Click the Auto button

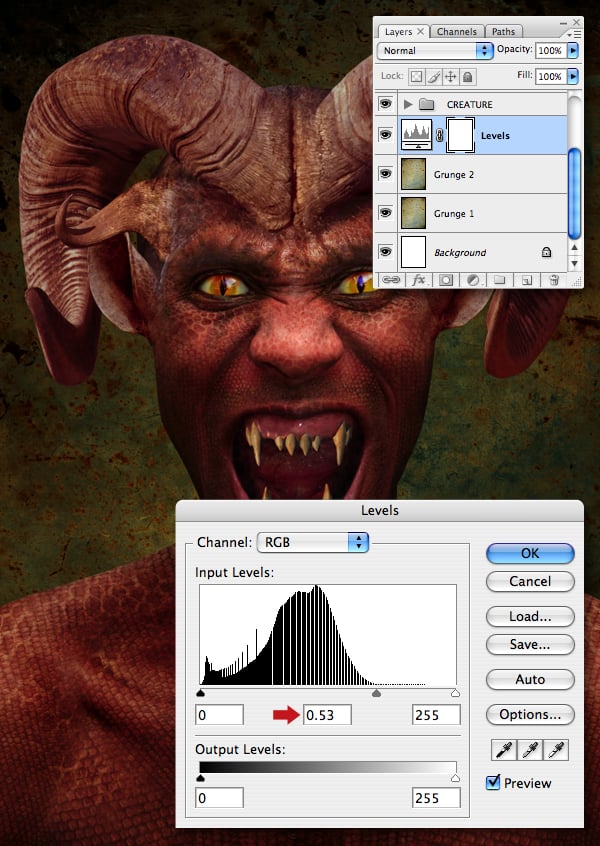[x=530, y=679]
